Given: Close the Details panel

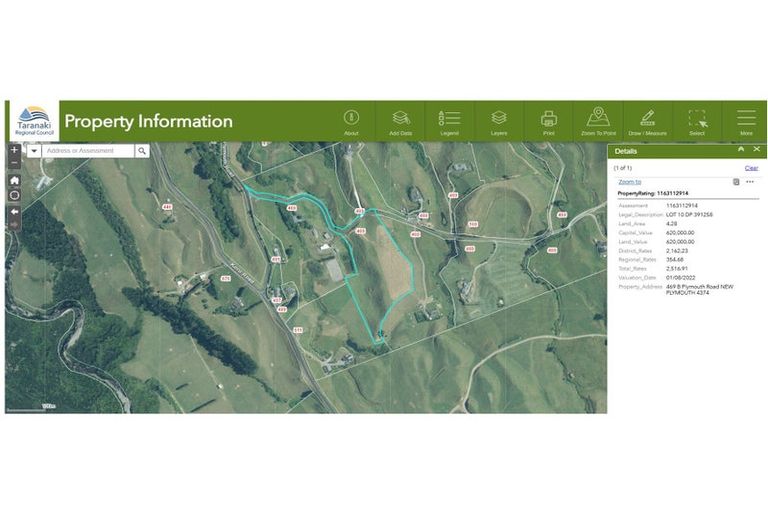Looking at the screenshot, I should coord(756,149).
